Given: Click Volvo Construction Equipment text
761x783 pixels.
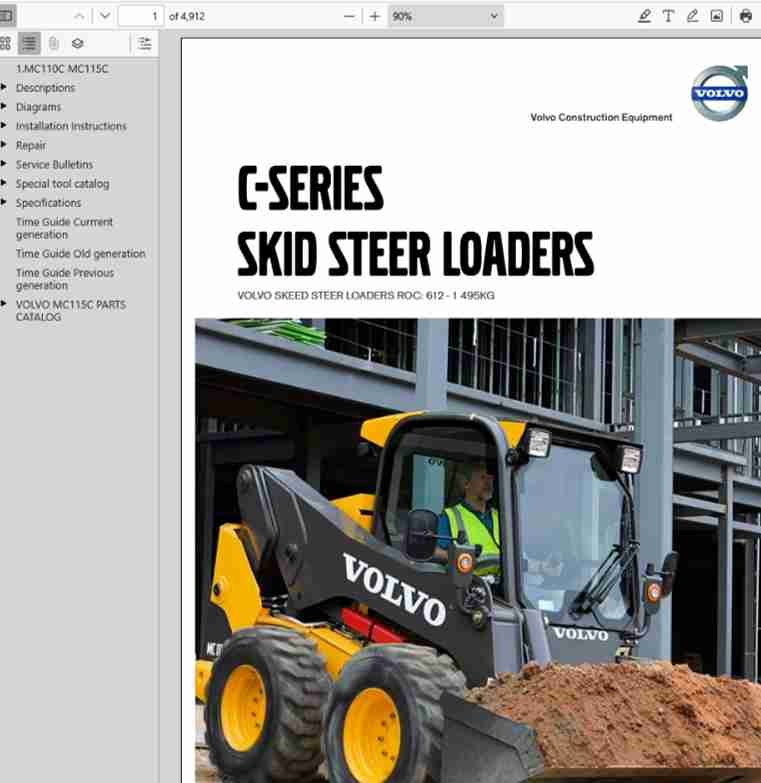Looking at the screenshot, I should (601, 117).
